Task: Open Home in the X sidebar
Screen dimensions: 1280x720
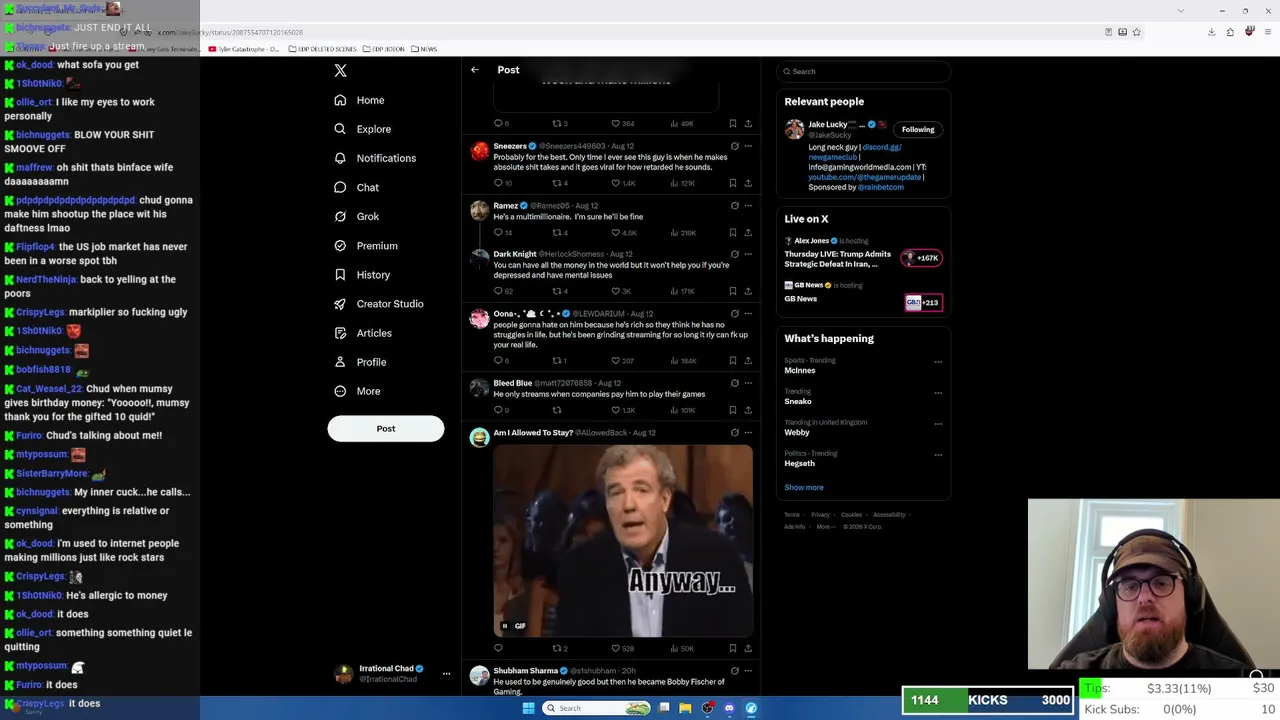Action: click(x=360, y=100)
